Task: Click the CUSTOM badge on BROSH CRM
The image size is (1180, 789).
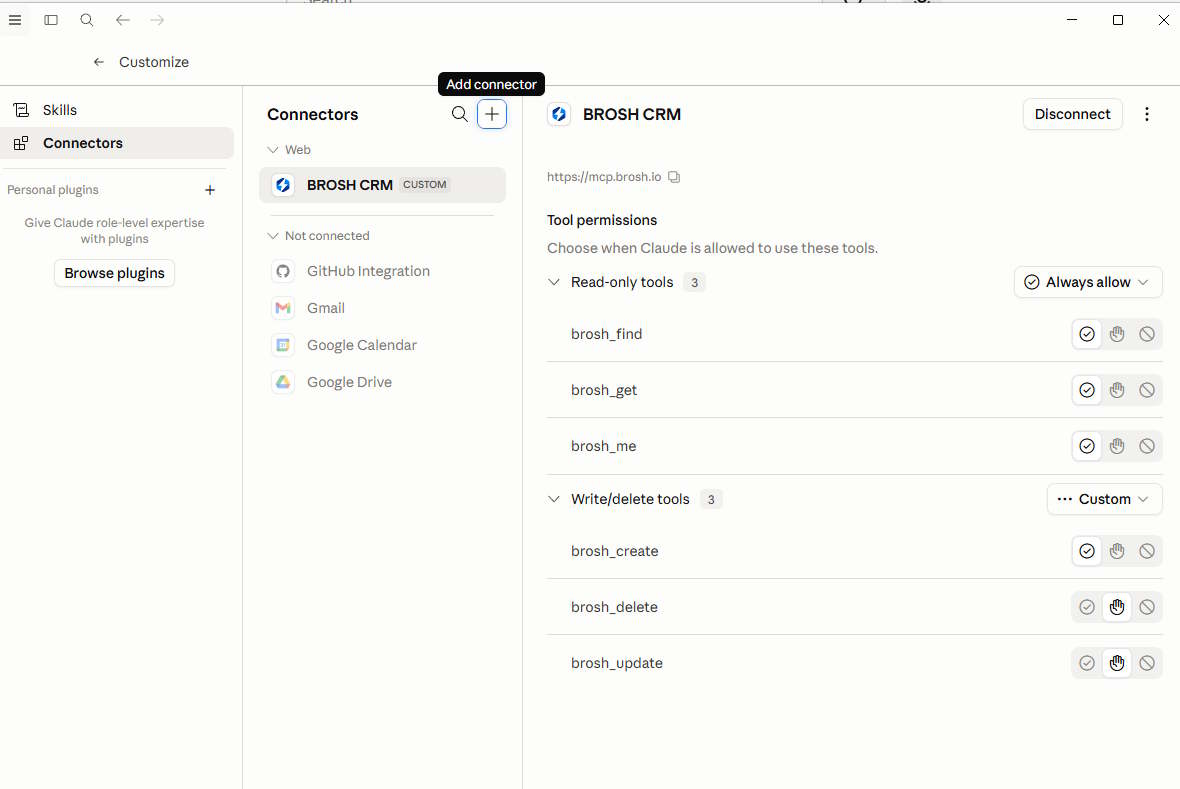Action: tap(424, 184)
